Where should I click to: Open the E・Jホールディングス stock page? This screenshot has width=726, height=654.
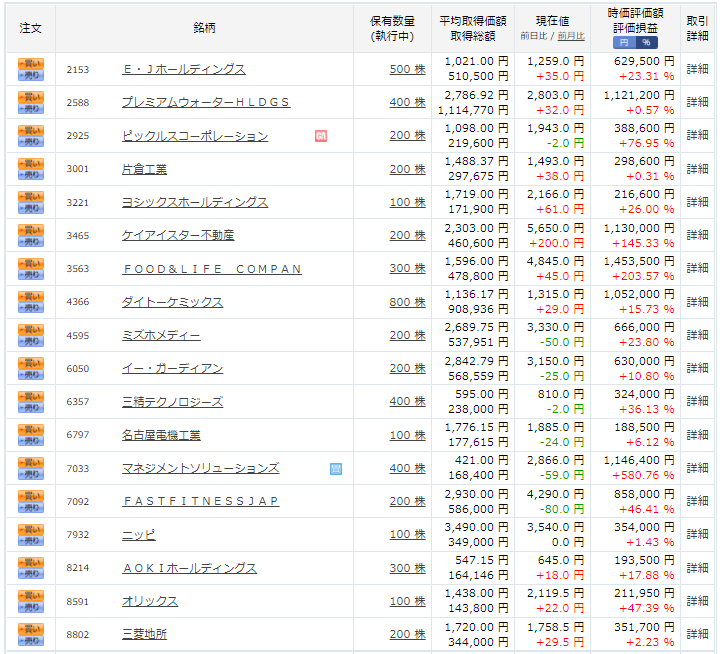pyautogui.click(x=184, y=69)
